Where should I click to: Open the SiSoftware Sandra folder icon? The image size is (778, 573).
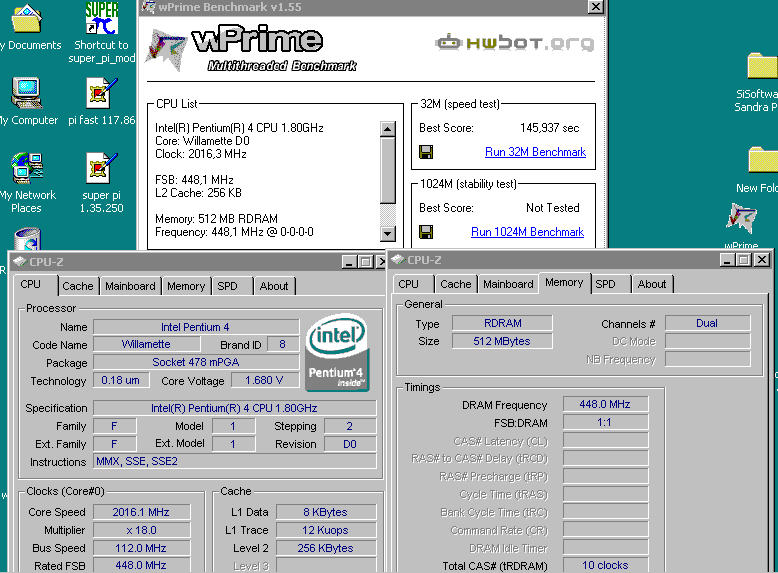(x=763, y=65)
